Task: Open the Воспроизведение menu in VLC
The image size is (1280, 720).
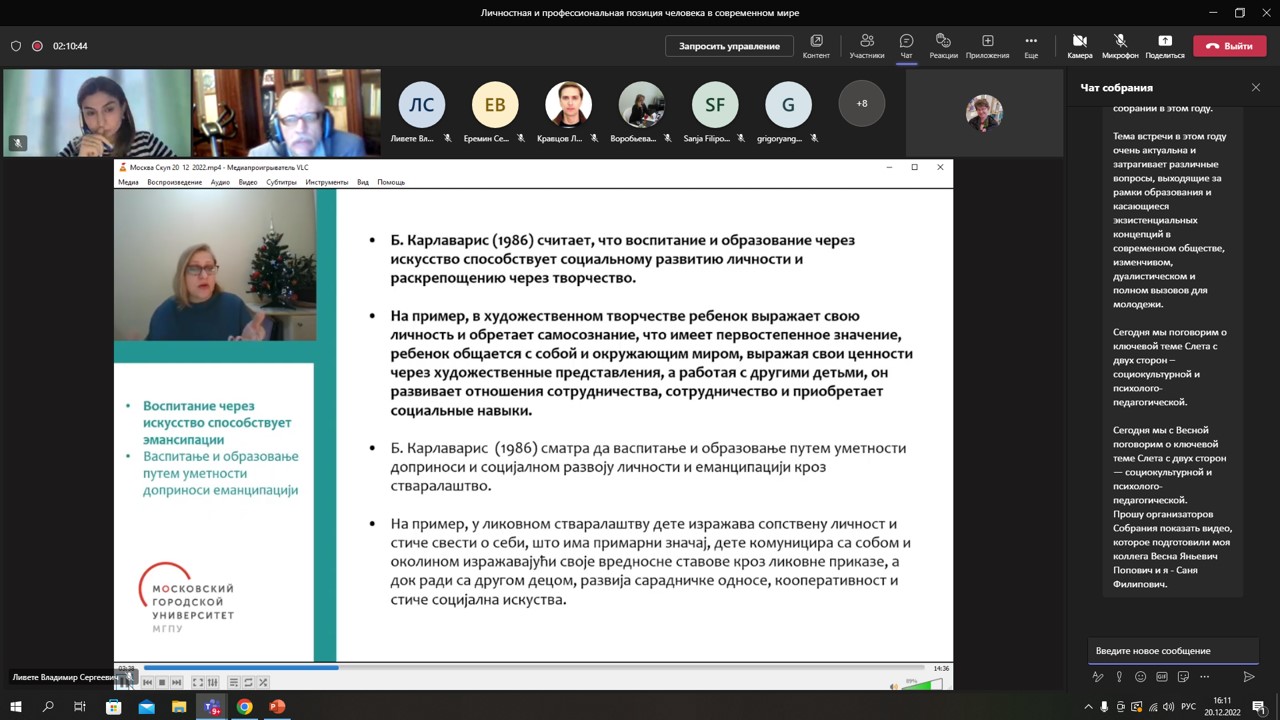Action: (x=174, y=182)
